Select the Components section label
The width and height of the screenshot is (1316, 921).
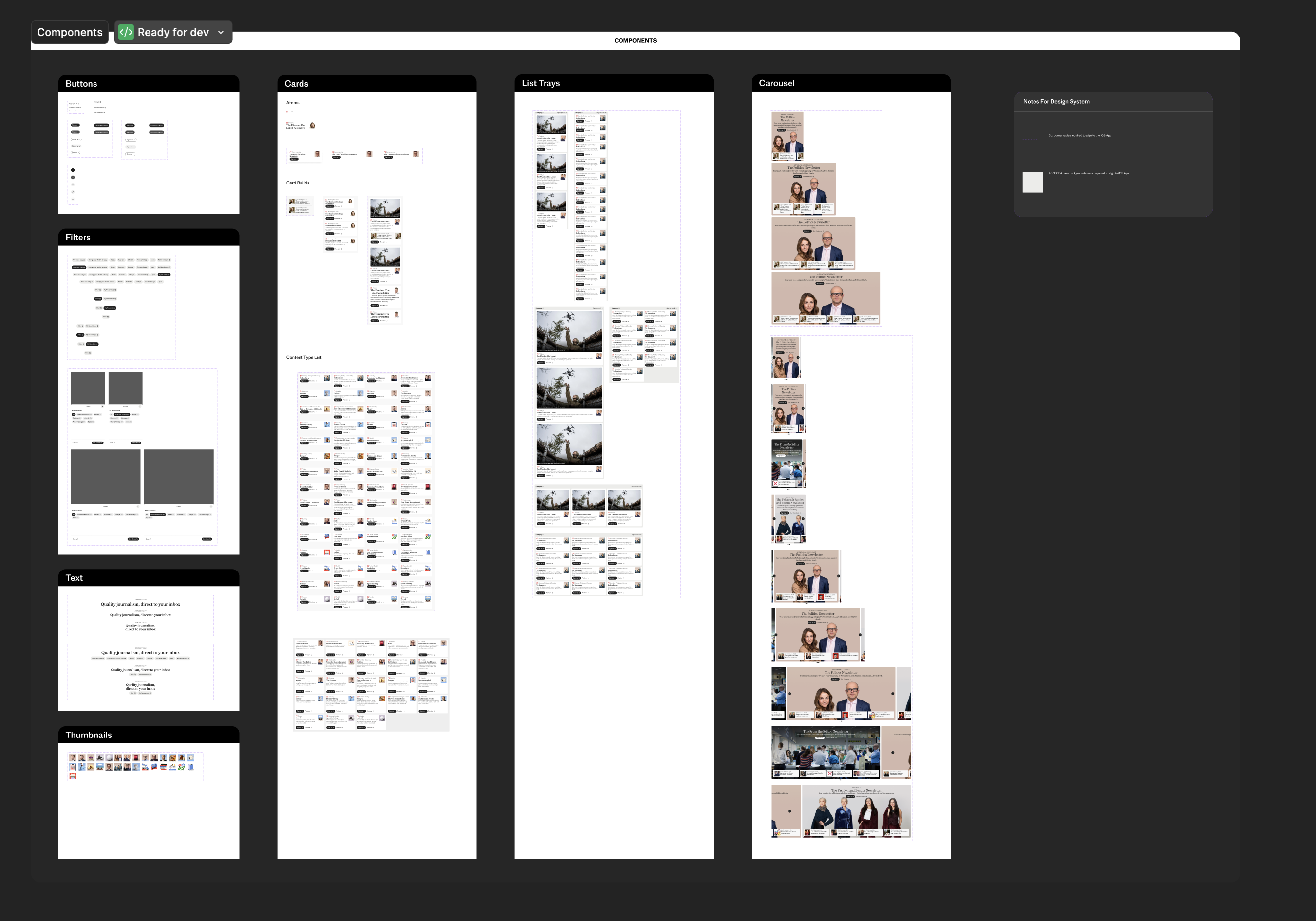point(69,33)
